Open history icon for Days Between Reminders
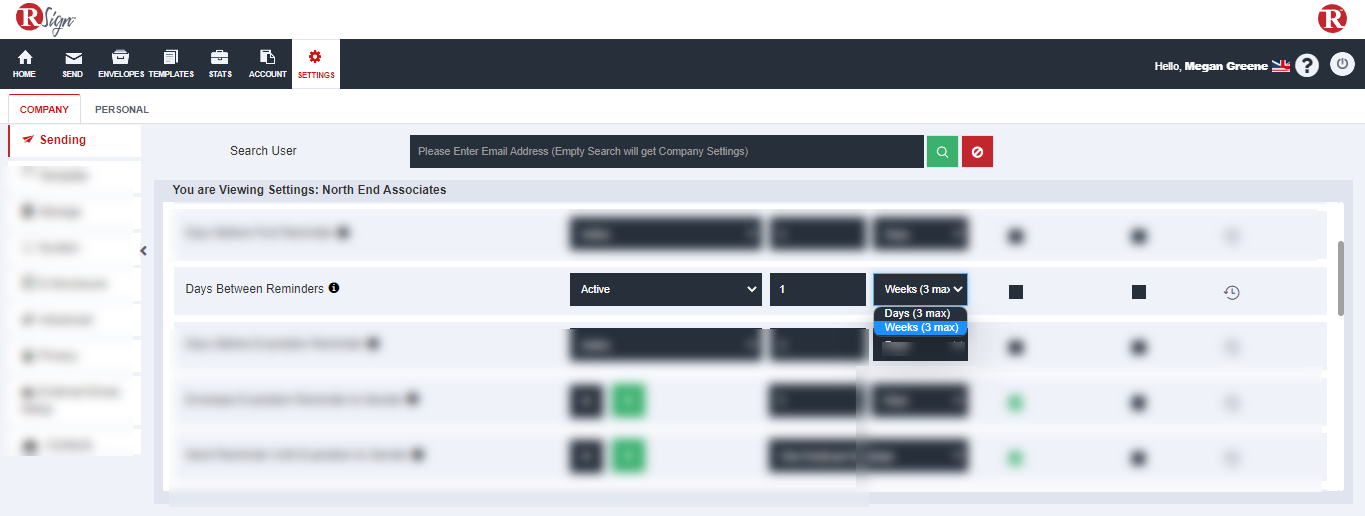This screenshot has width=1365, height=516. (1232, 292)
